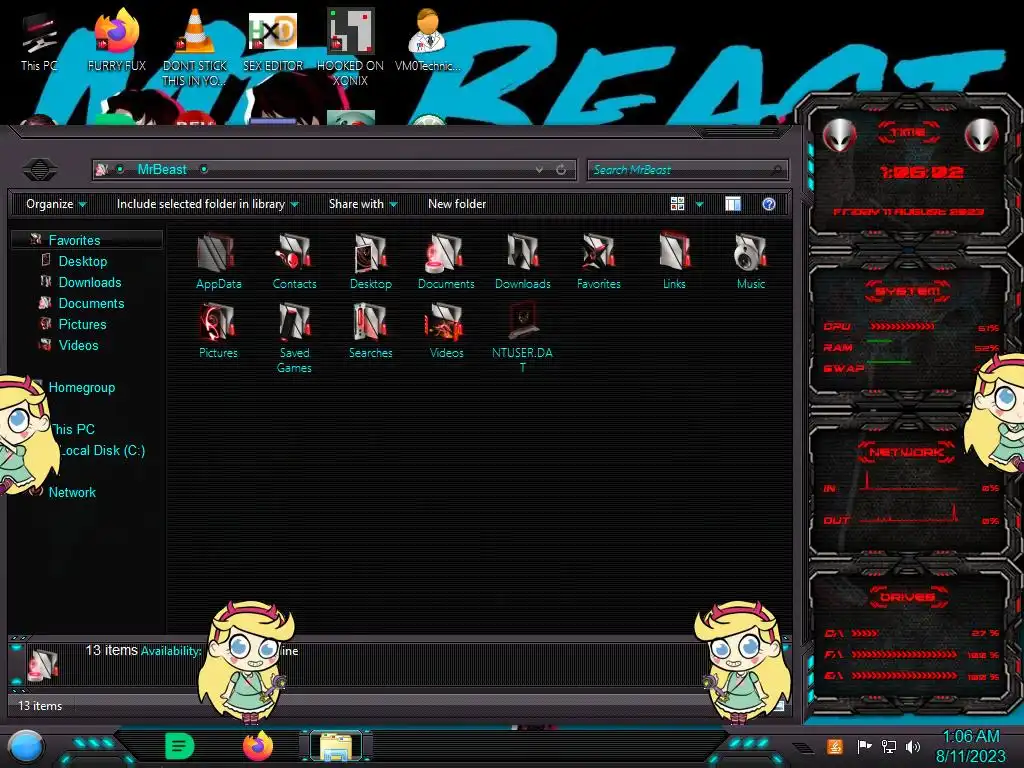1024x768 pixels.
Task: Select Pictures in navigation pane
Action: tap(82, 324)
